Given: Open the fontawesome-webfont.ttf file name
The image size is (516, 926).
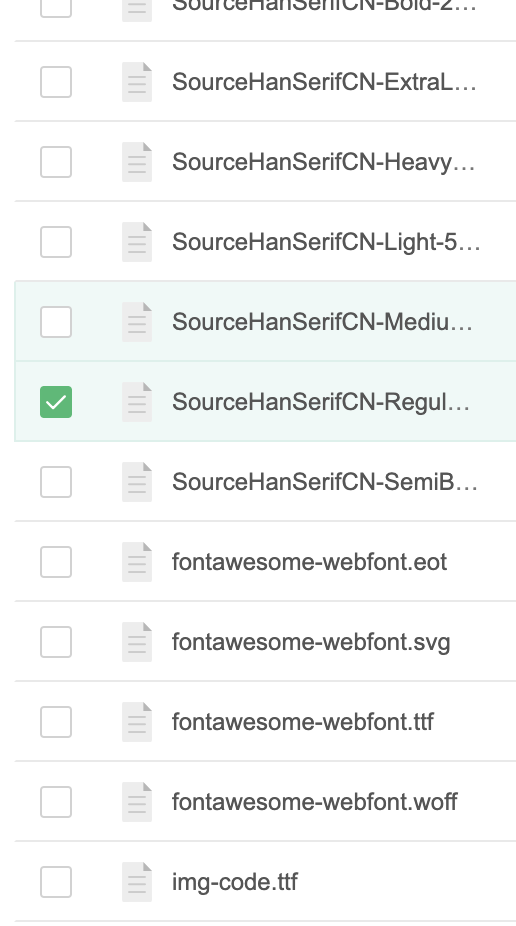Looking at the screenshot, I should 303,722.
